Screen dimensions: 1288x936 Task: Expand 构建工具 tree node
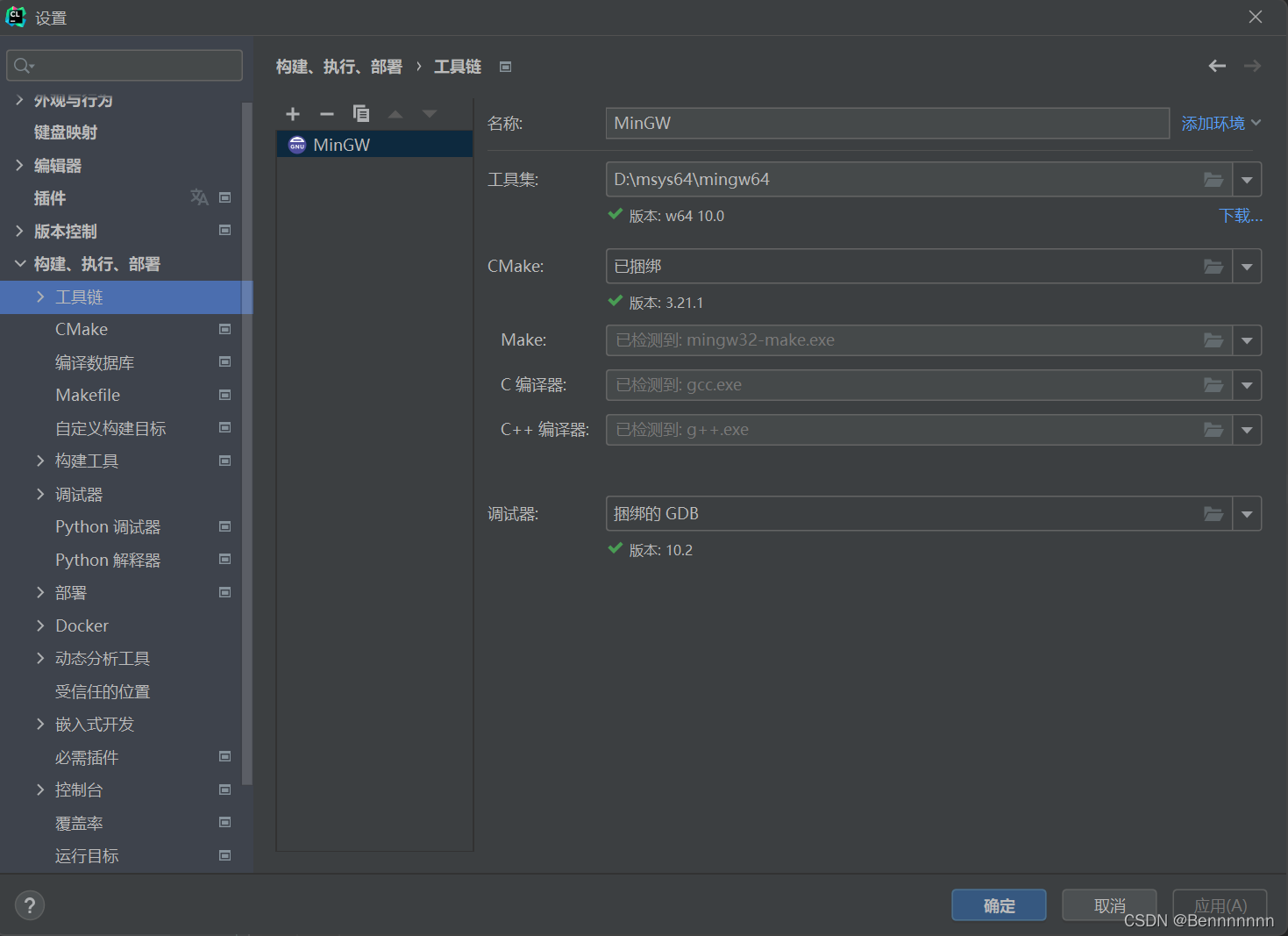[x=40, y=461]
